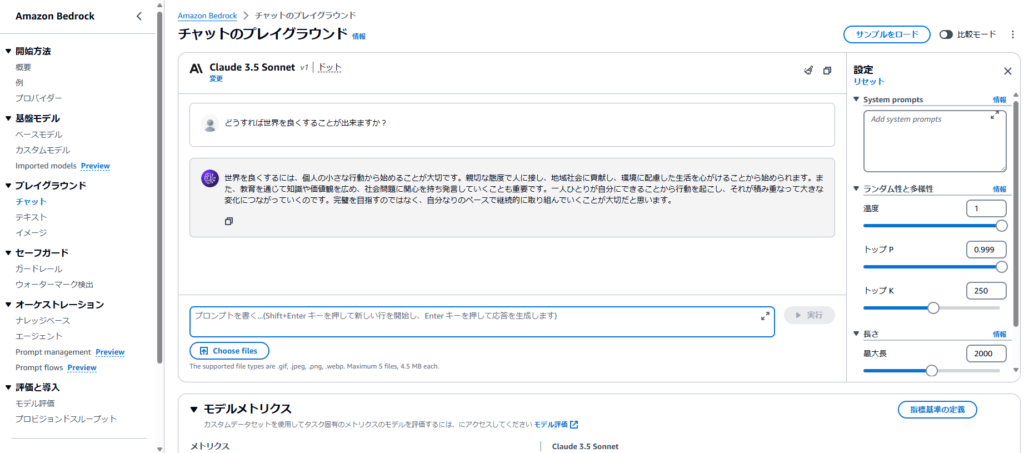Screen dimensions: 1024x453
Task: Click the Anthropic logo beside Claude 3.5 Sonnet
Action: click(x=196, y=68)
